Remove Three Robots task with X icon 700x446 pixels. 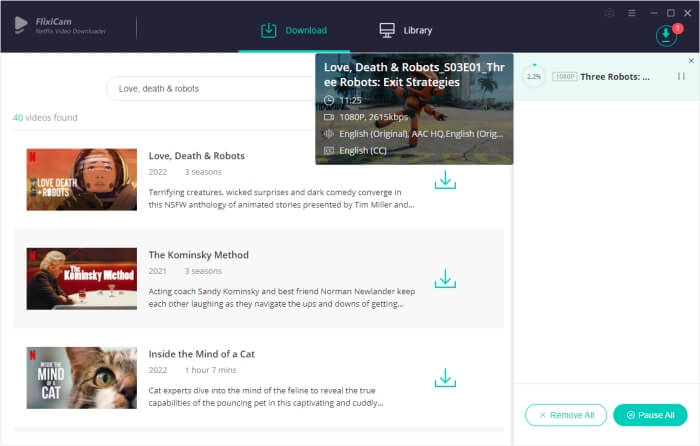pos(690,61)
